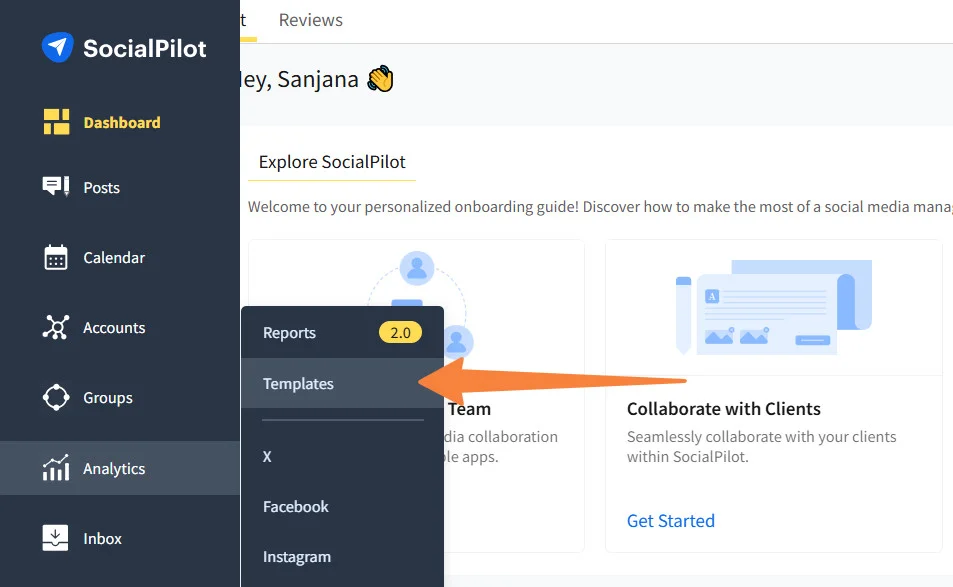953x587 pixels.
Task: Click the Get Started link
Action: pyautogui.click(x=670, y=520)
